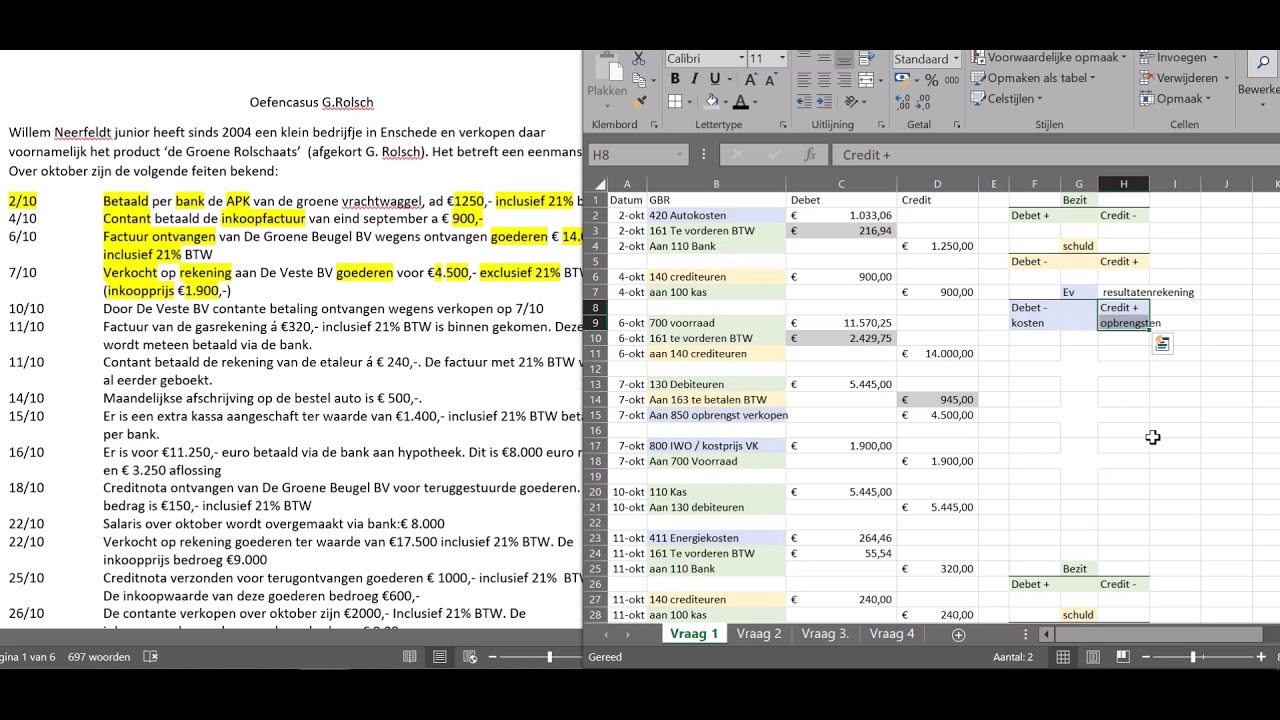Open Uitlijning dialog launcher
1280x720 pixels.
(x=881, y=125)
